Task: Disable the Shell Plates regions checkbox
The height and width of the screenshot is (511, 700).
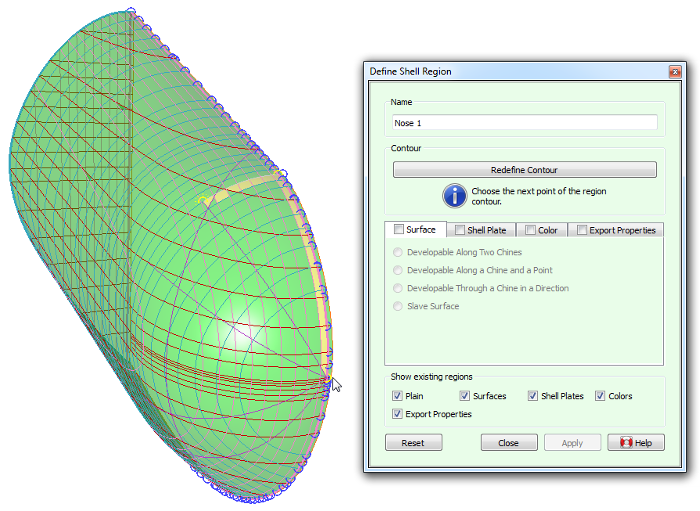Action: pyautogui.click(x=533, y=396)
